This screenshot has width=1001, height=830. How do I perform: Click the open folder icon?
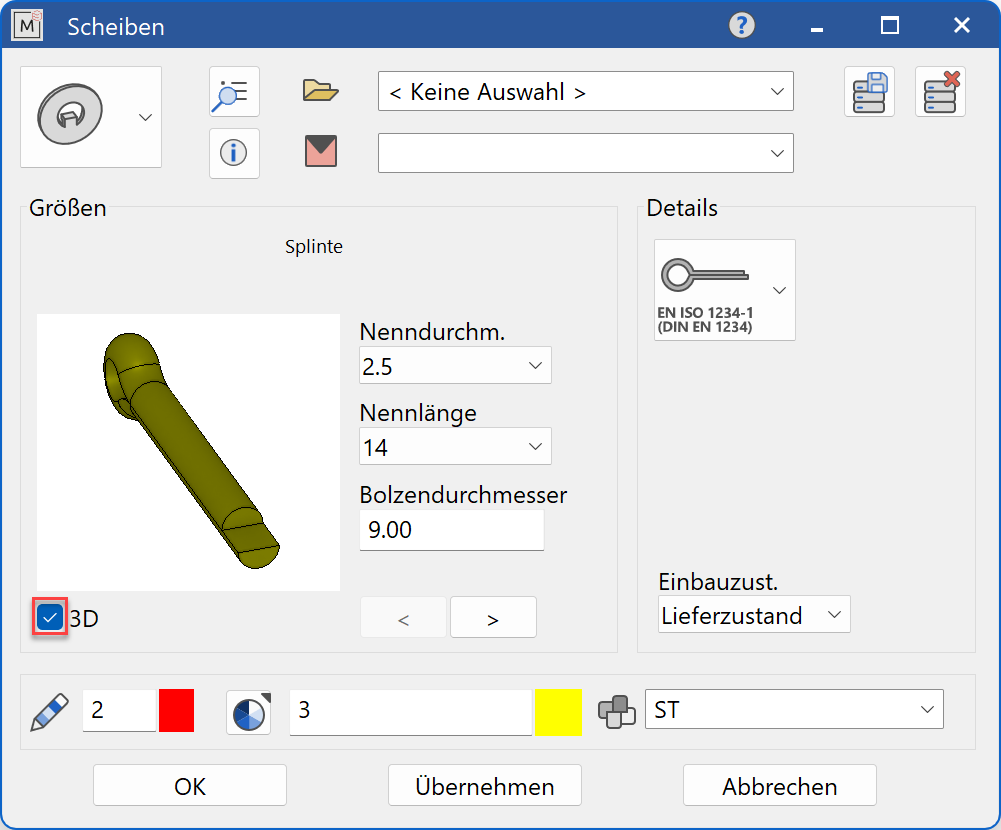click(320, 91)
